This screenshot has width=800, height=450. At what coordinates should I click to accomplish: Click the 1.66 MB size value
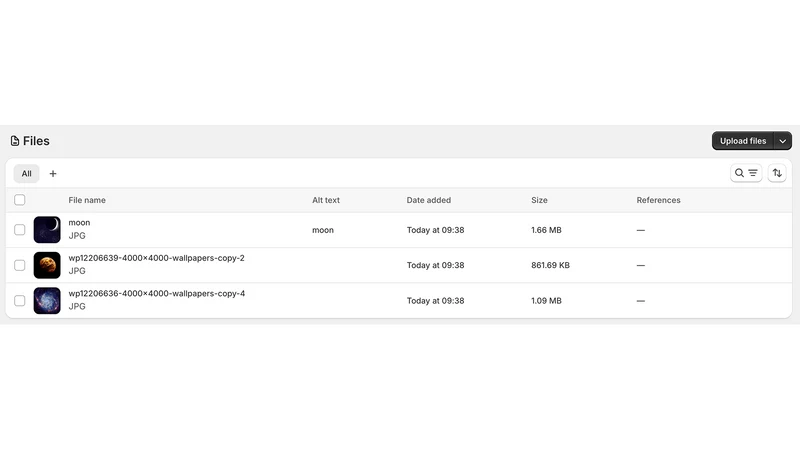point(546,230)
